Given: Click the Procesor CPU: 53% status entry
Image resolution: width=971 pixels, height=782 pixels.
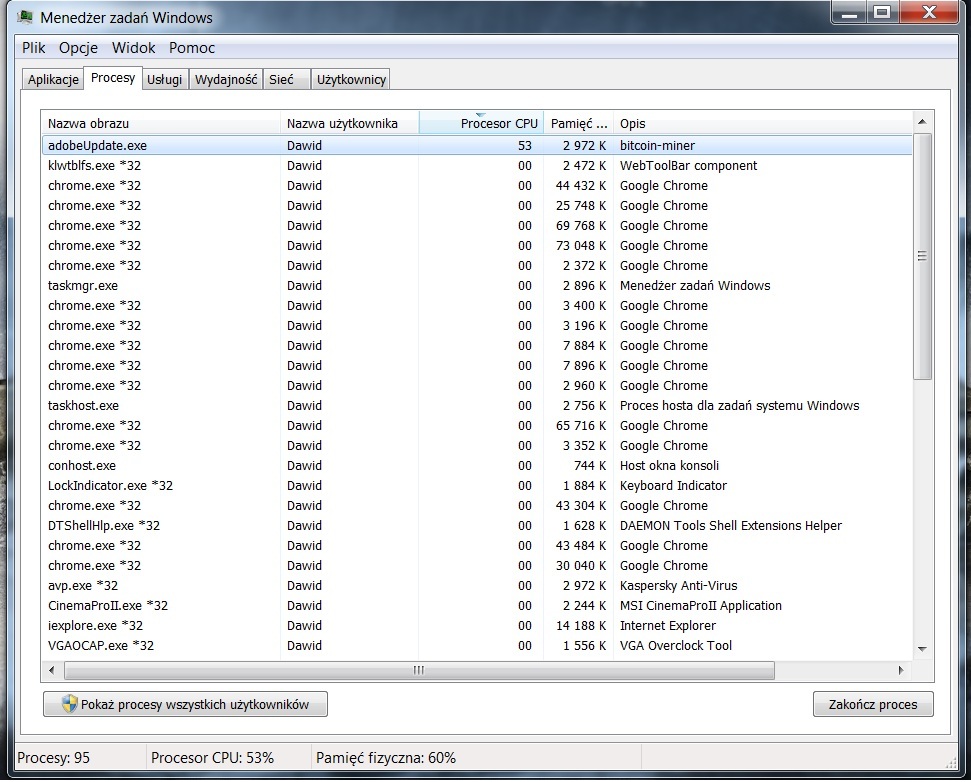Looking at the screenshot, I should [212, 758].
